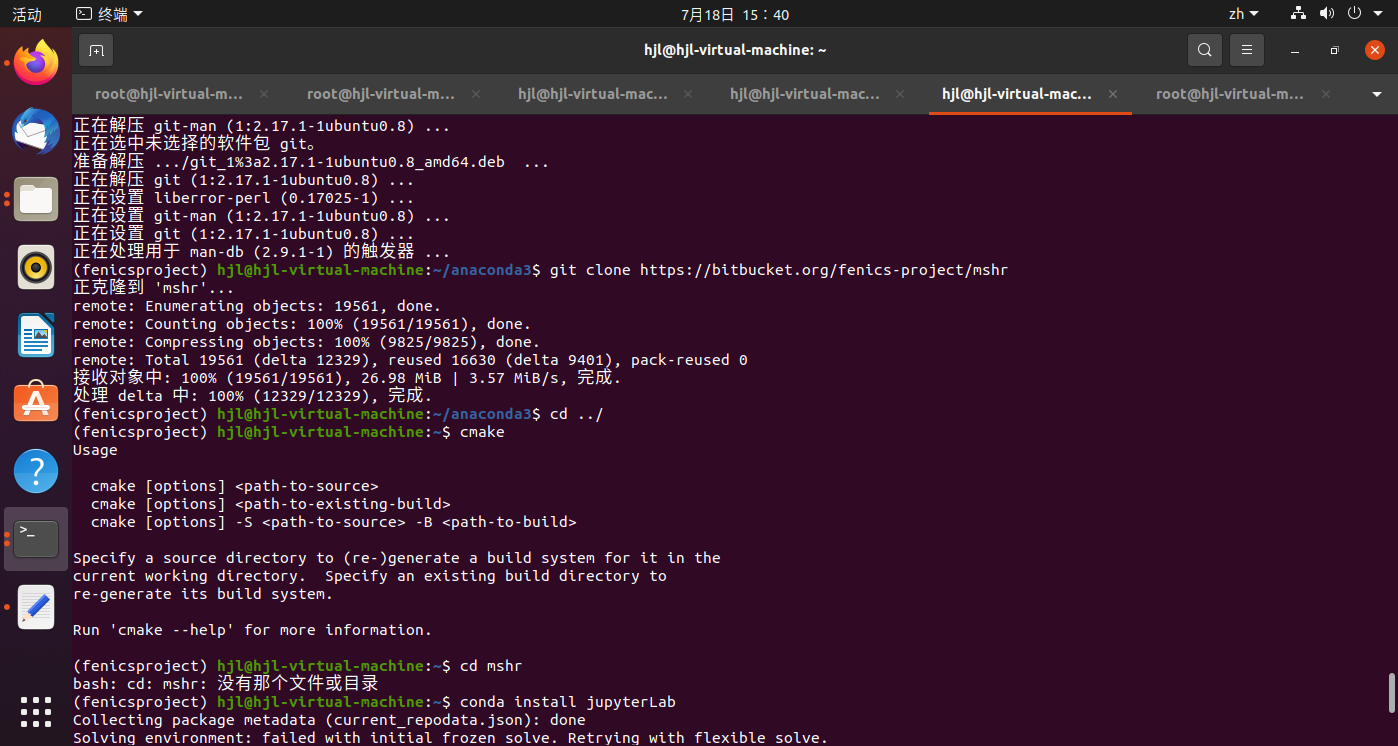Open LibreOffice Writer from the dock
1398x746 pixels.
(35, 335)
